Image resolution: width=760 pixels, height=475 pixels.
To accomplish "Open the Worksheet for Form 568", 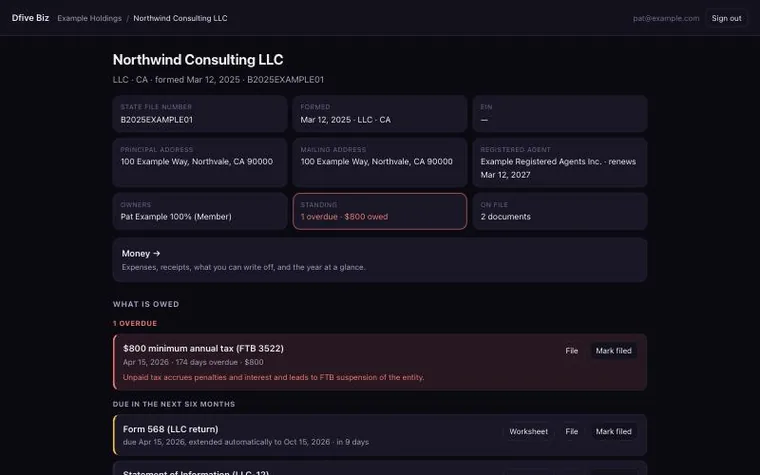I will [528, 431].
